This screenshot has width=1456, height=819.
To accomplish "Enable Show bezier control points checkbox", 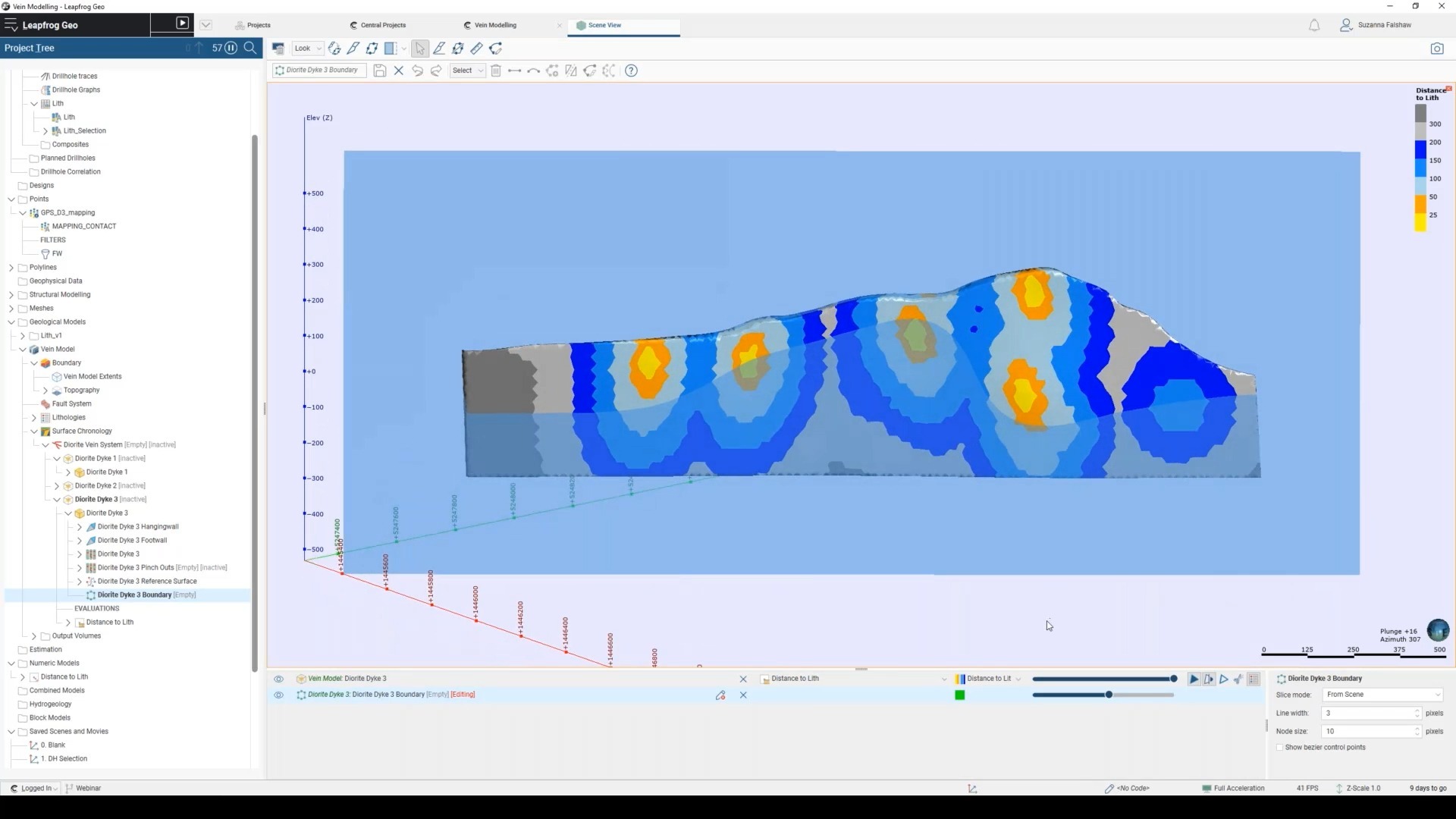I will click(1280, 748).
